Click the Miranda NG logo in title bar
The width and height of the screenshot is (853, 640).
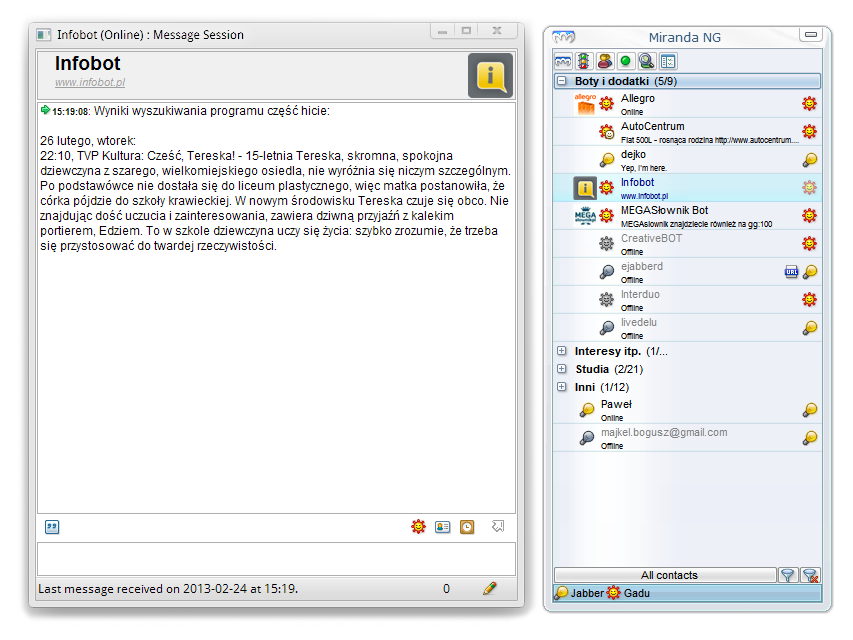tap(564, 37)
